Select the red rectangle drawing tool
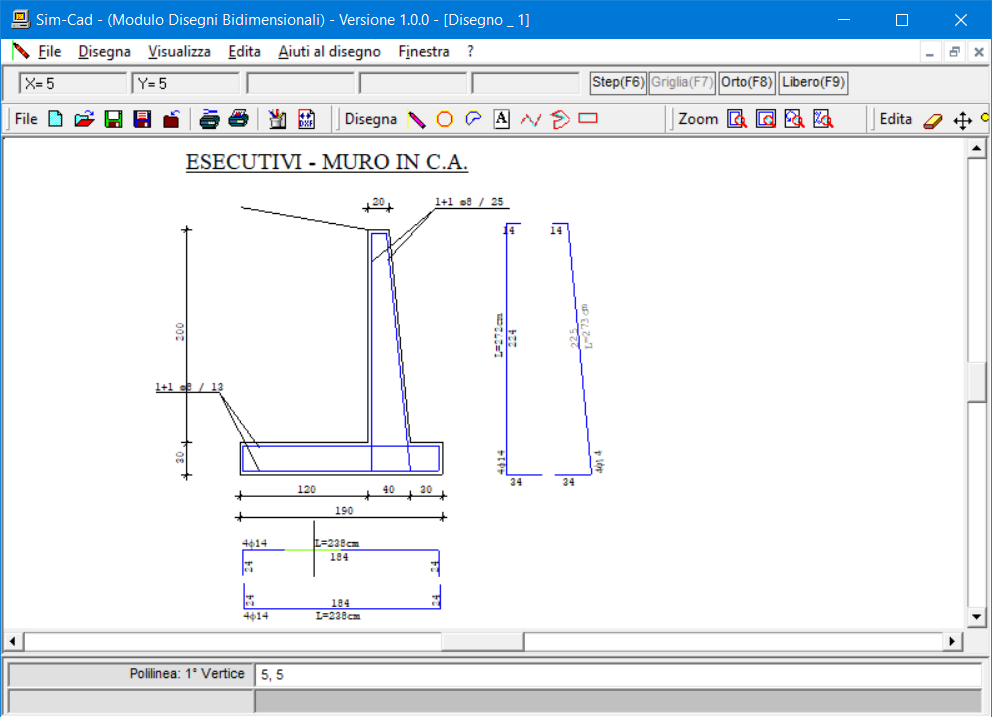 [x=588, y=118]
